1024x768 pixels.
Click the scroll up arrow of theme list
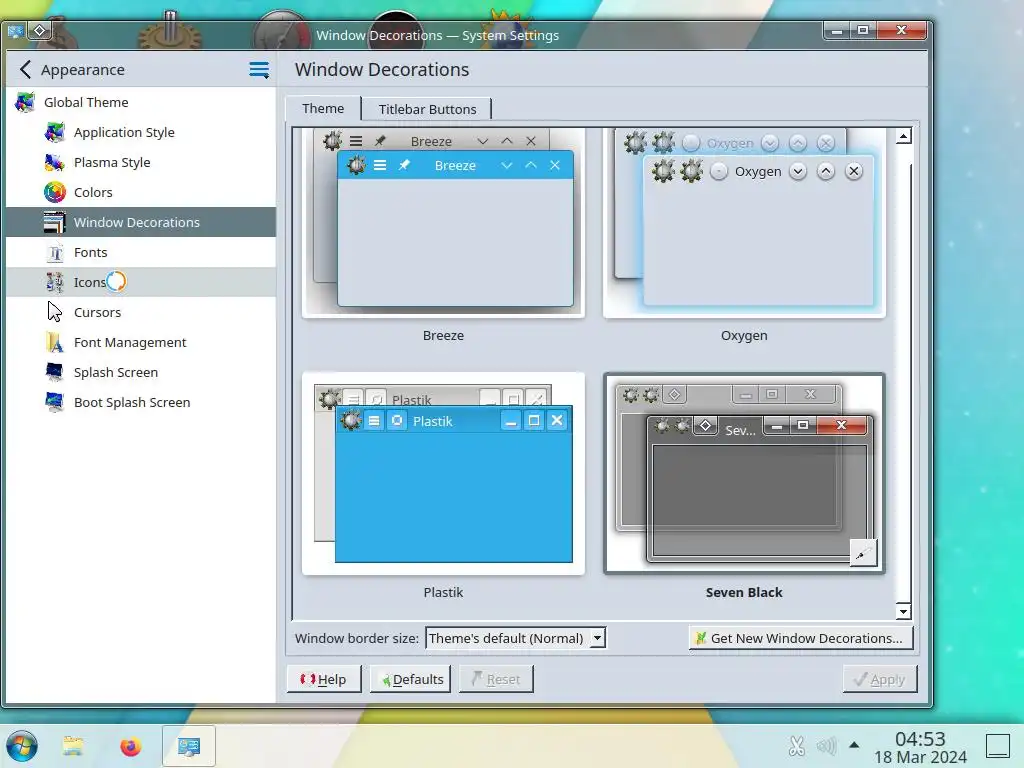pyautogui.click(x=903, y=136)
